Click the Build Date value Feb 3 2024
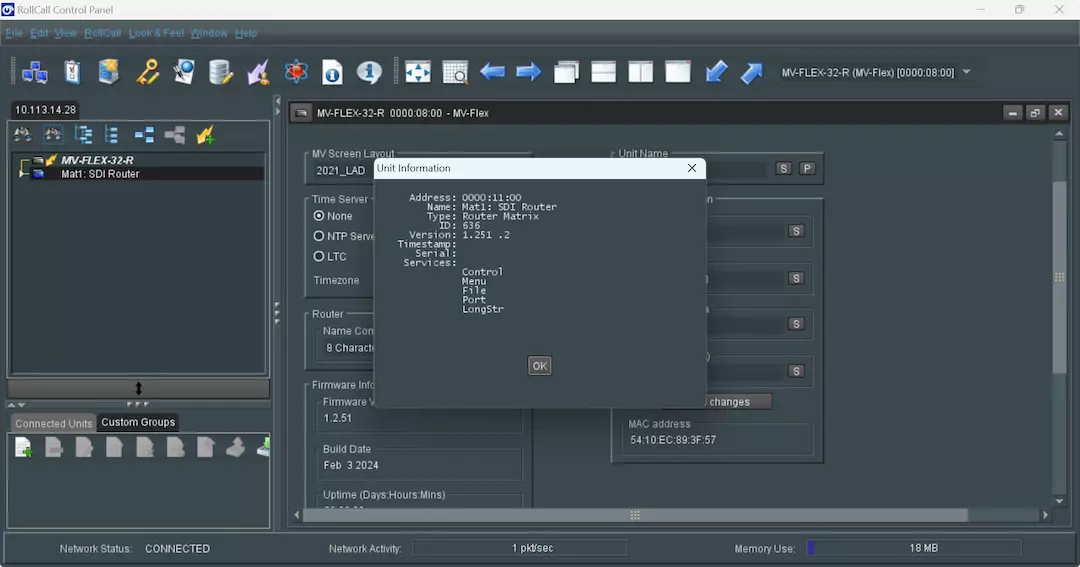Image resolution: width=1080 pixels, height=567 pixels. tap(351, 465)
